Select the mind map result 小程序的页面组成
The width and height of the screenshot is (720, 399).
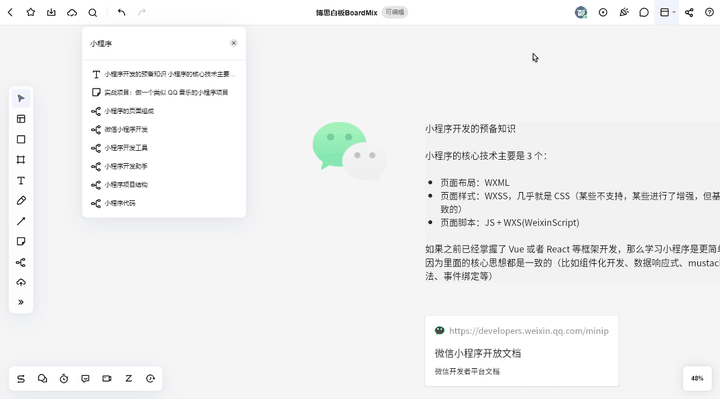click(163, 111)
